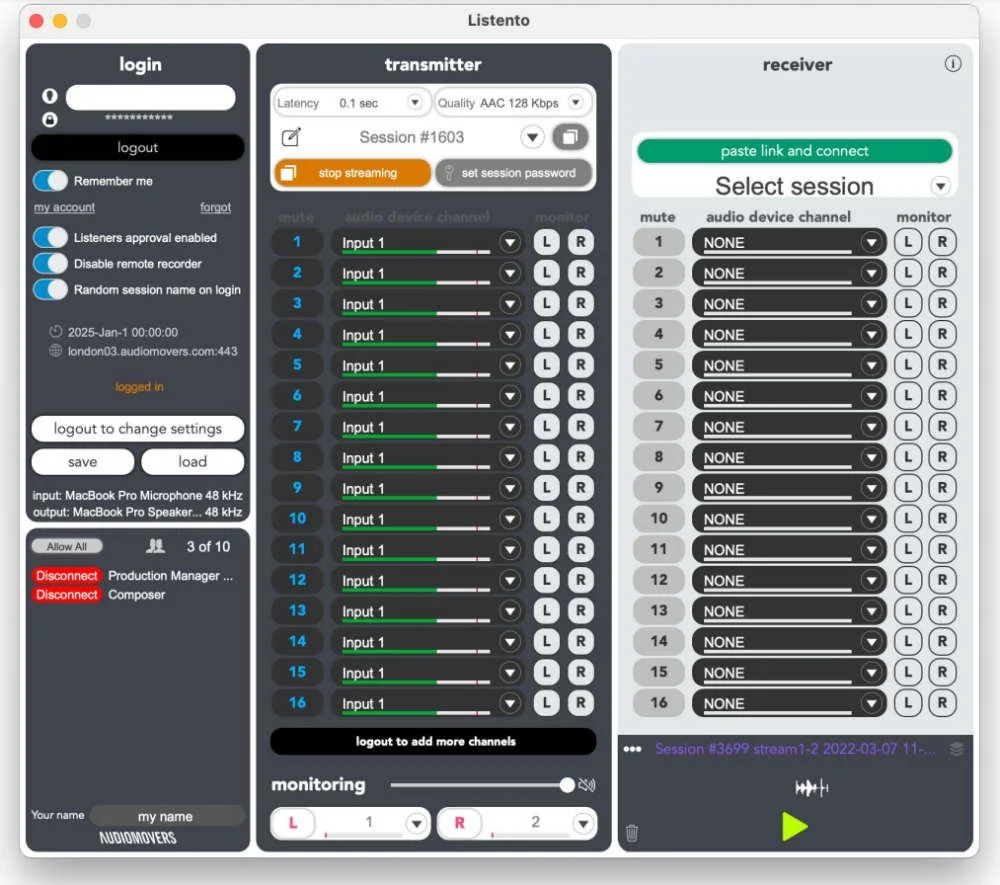Mute receiver channel 9
1000x885 pixels.
[659, 488]
